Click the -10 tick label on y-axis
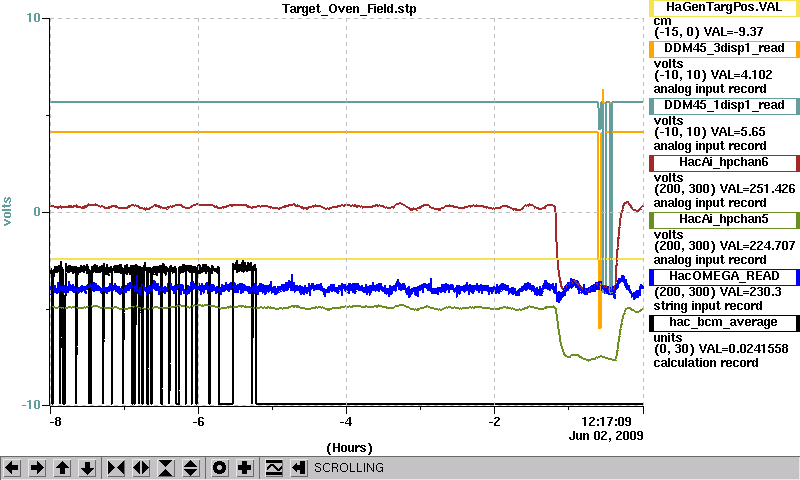 coord(31,405)
